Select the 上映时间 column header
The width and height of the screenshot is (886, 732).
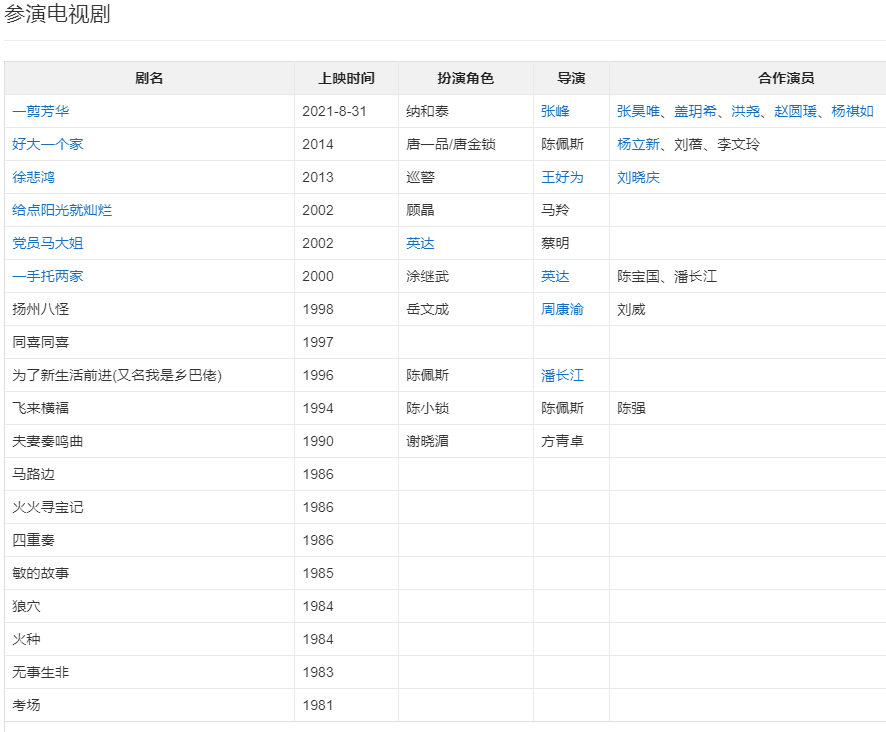(346, 78)
